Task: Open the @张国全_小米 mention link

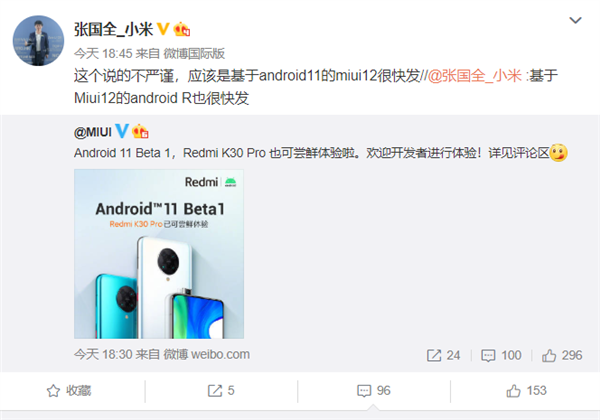Action: point(475,76)
